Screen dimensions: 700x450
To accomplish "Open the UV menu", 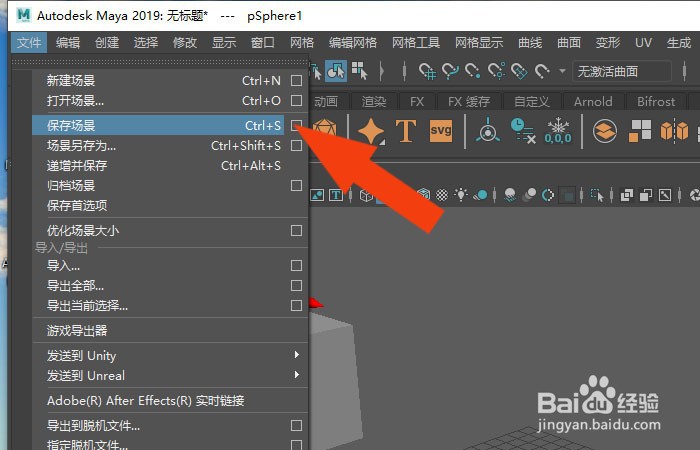I will point(643,43).
